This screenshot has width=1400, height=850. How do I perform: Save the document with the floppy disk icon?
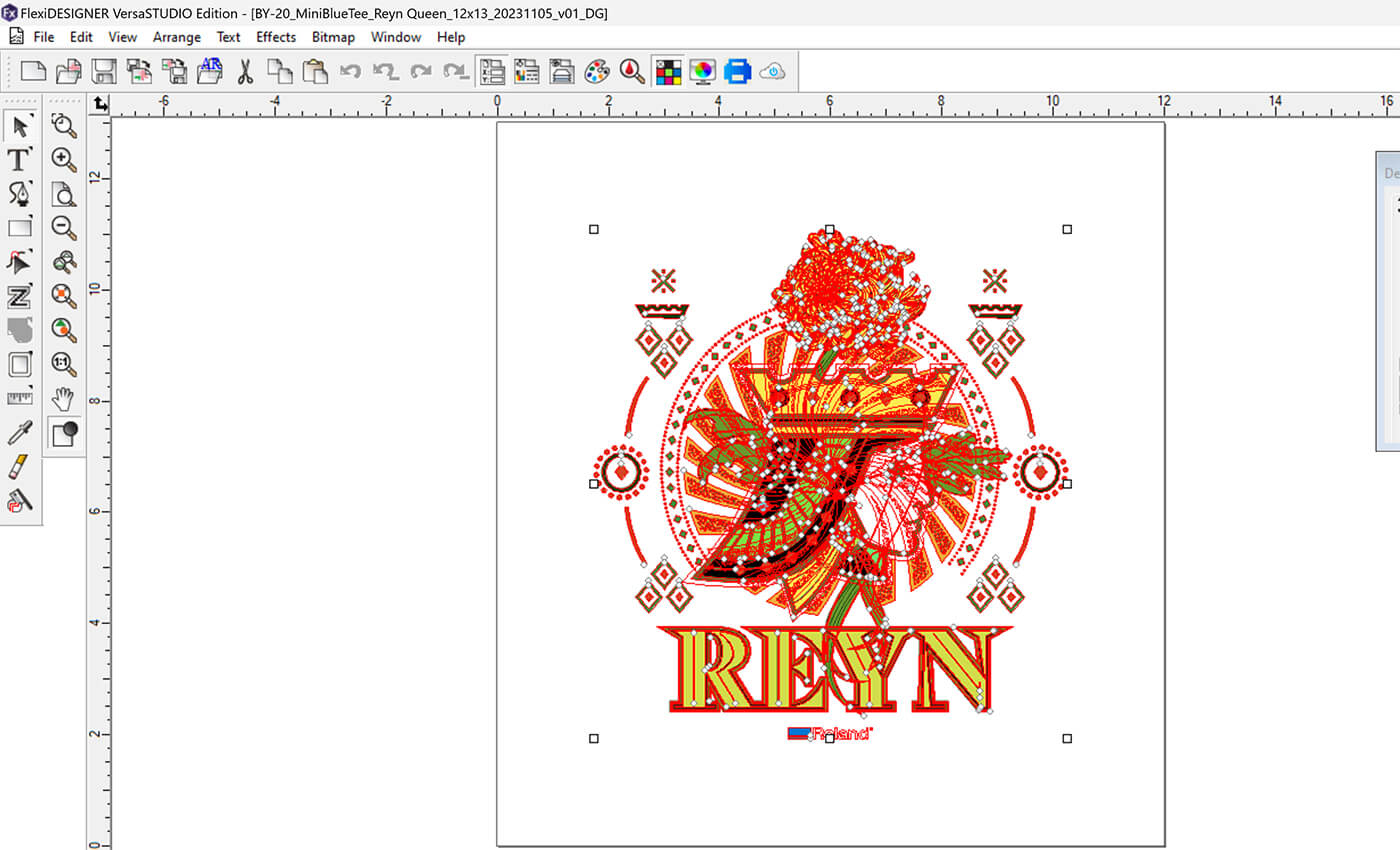[x=104, y=71]
